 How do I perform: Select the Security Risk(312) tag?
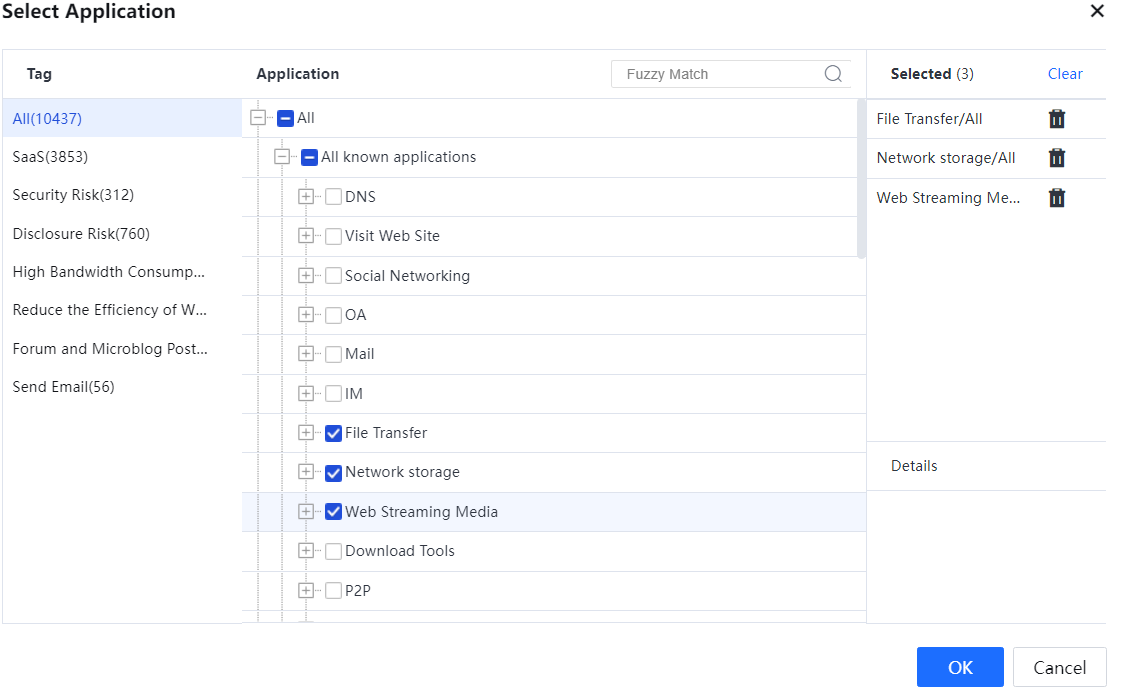[73, 195]
